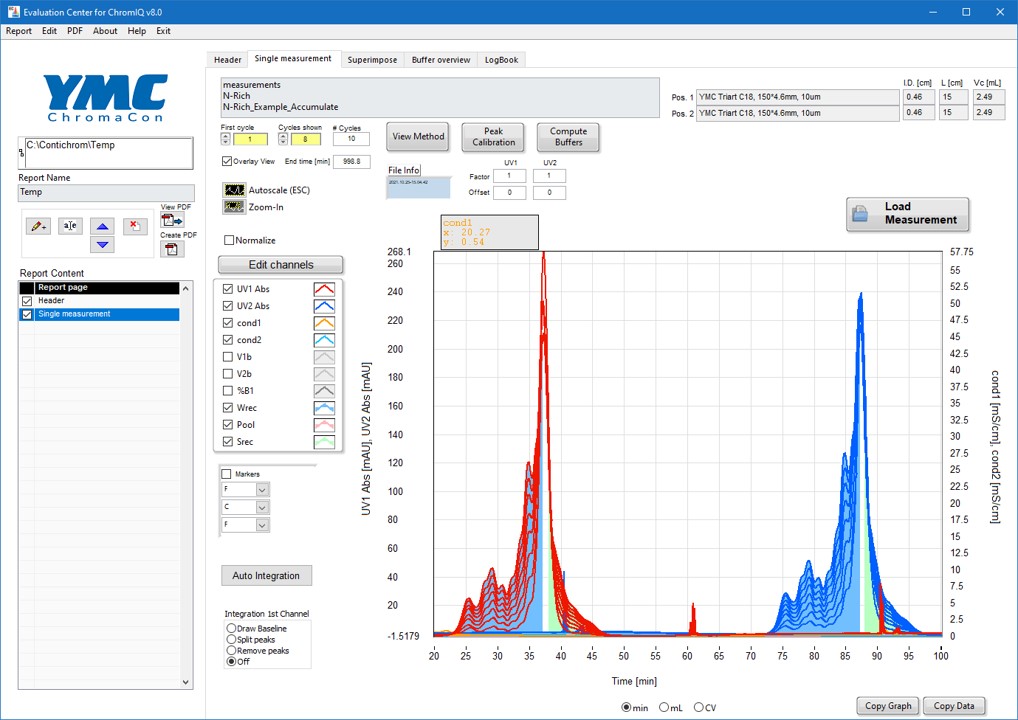Click the Zoom-In graph icon
The image size is (1018, 720).
click(234, 207)
